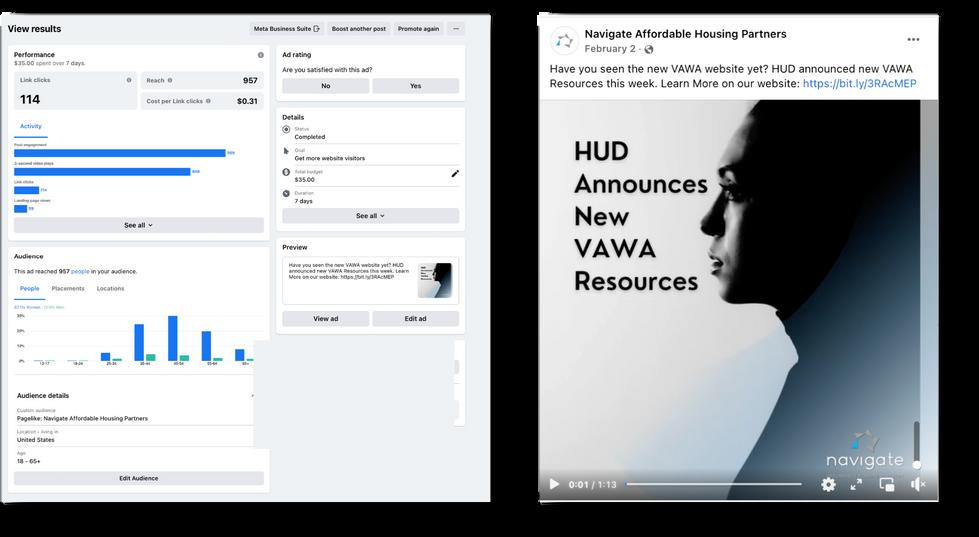Click the Edit ad button
979x537 pixels.
(415, 318)
